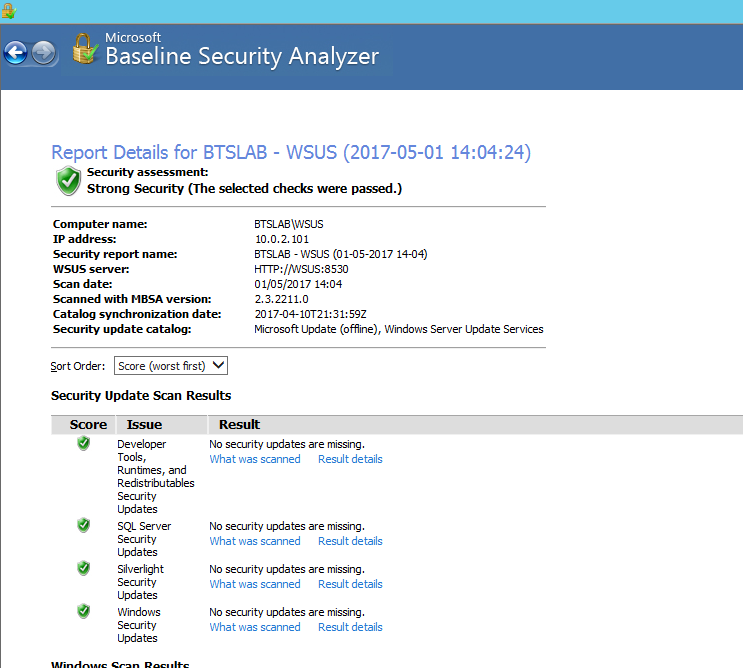Click the title bar application lock icon
The image size is (743, 668).
9,11
